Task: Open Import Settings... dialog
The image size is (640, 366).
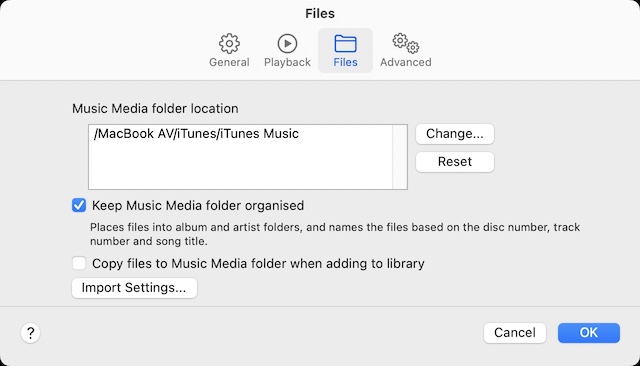Action: 134,288
